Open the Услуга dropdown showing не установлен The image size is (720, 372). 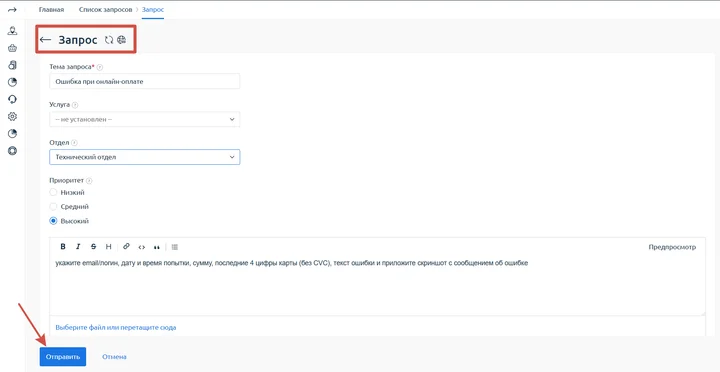145,119
